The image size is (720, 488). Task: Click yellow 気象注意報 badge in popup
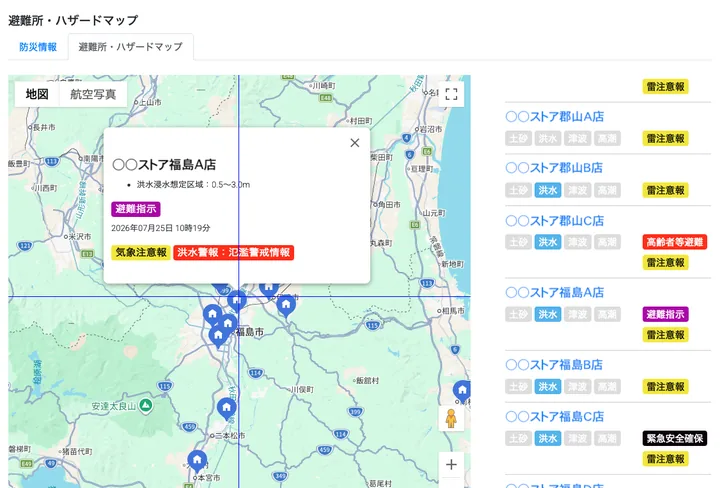point(141,252)
